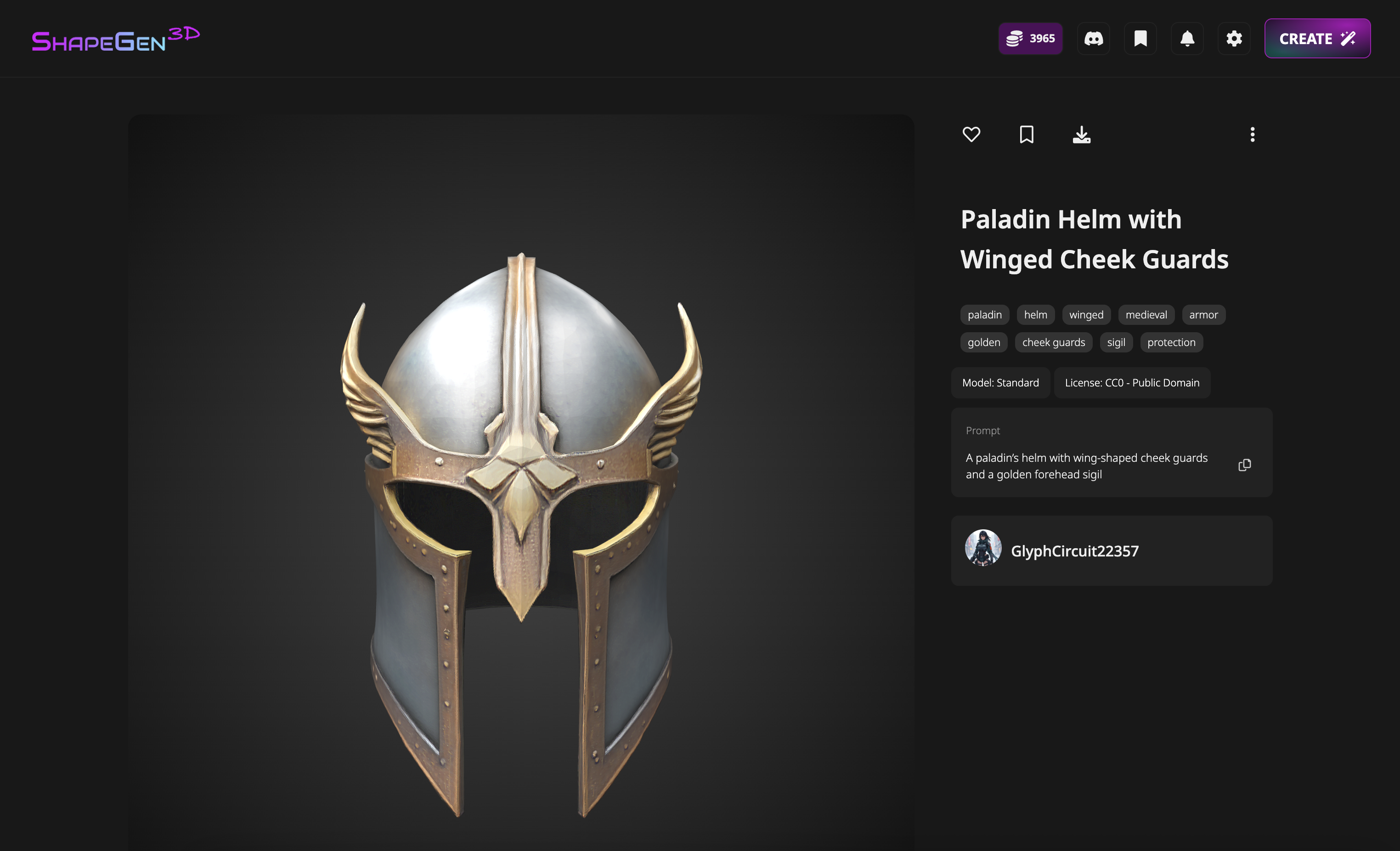Open the settings gear icon
1400x851 pixels.
tap(1234, 39)
